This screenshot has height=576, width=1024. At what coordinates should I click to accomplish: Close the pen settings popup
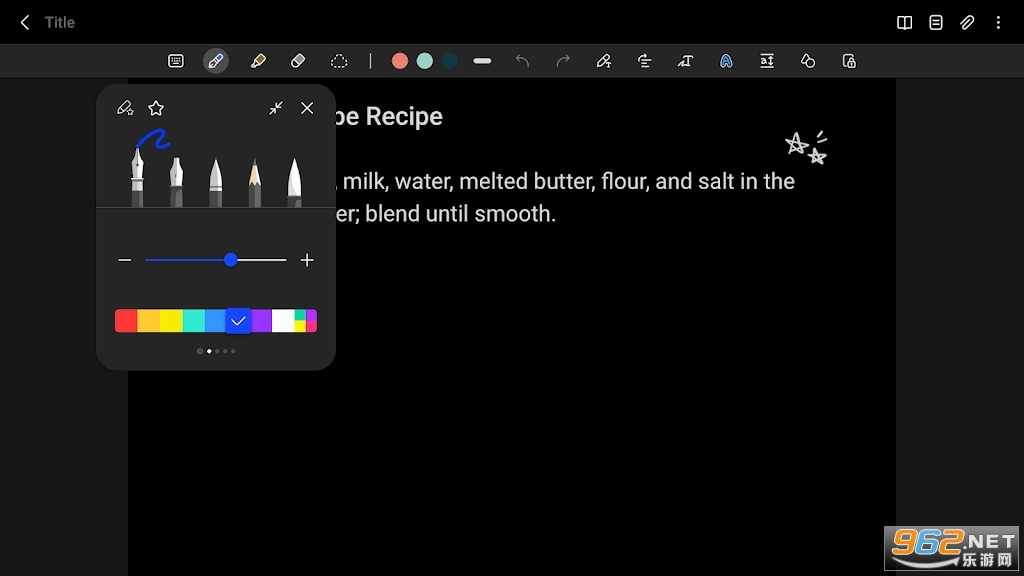(x=307, y=108)
